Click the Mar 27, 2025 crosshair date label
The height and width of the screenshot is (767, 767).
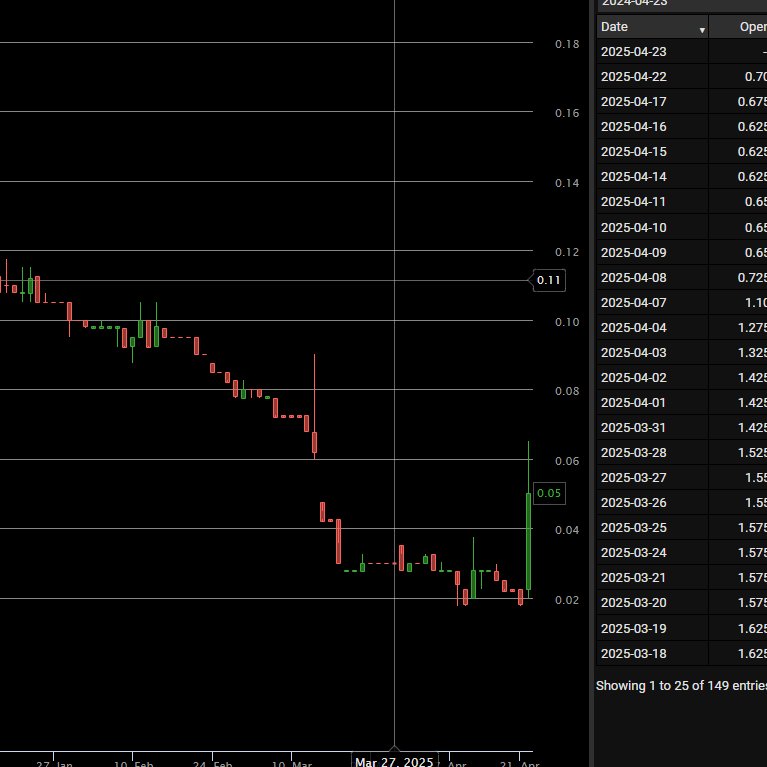394,761
